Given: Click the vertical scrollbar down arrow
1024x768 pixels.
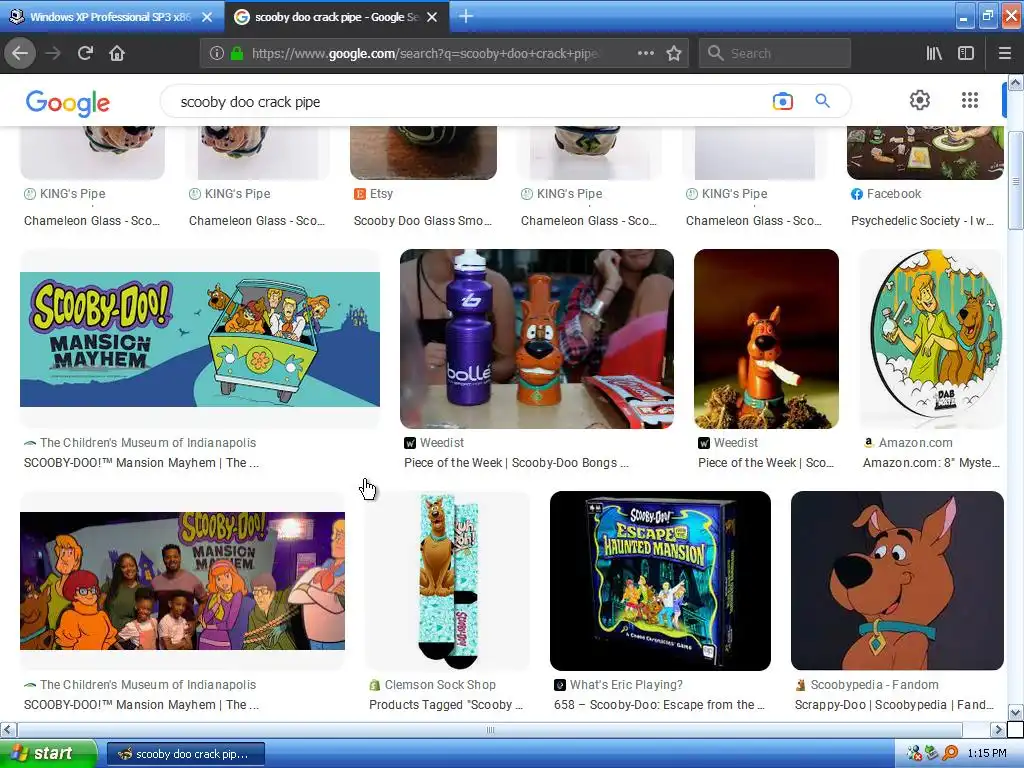Looking at the screenshot, I should coord(1015,712).
